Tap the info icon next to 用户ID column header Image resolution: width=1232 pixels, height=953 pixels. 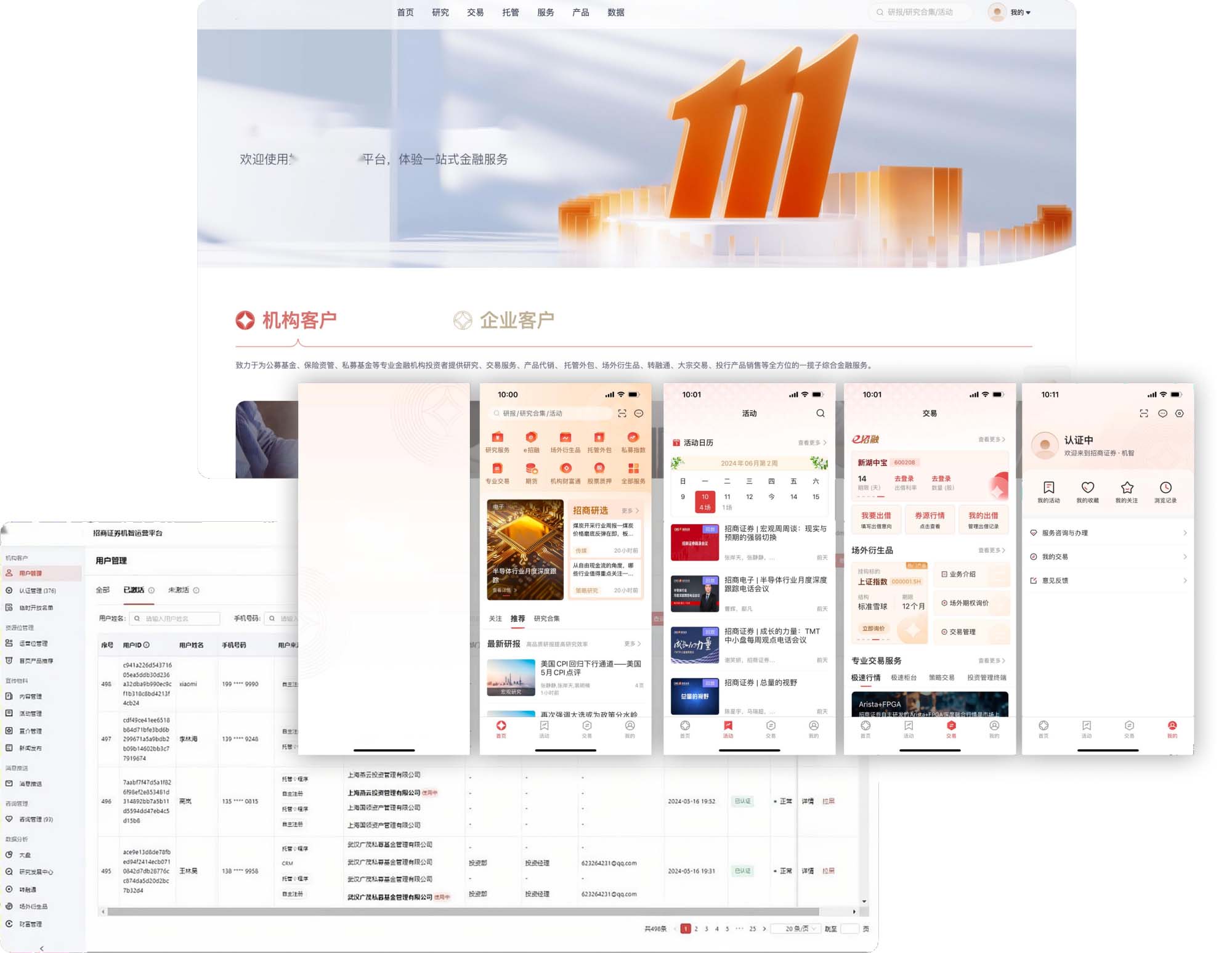(x=147, y=645)
